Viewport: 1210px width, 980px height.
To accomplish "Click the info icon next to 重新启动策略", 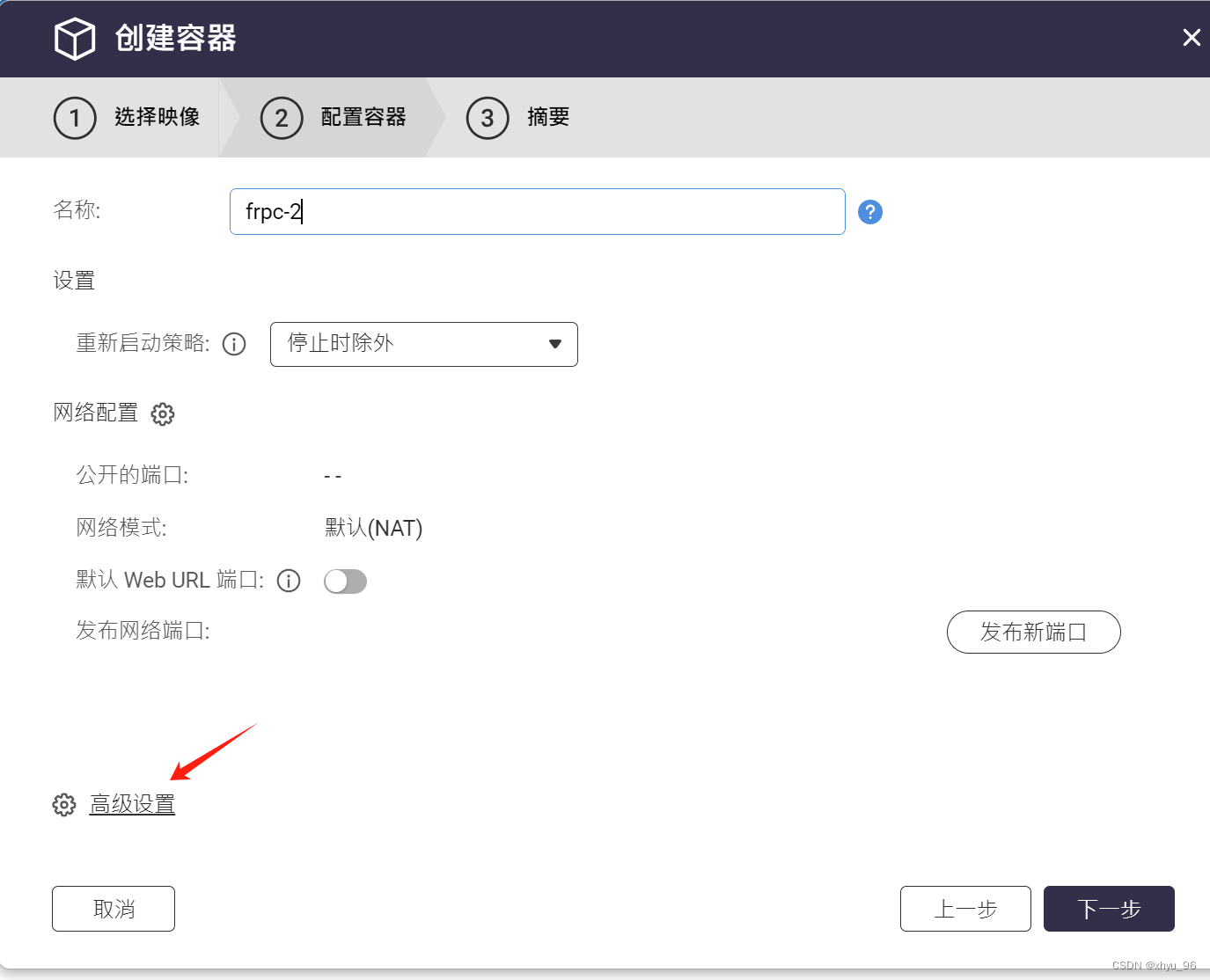I will (233, 344).
